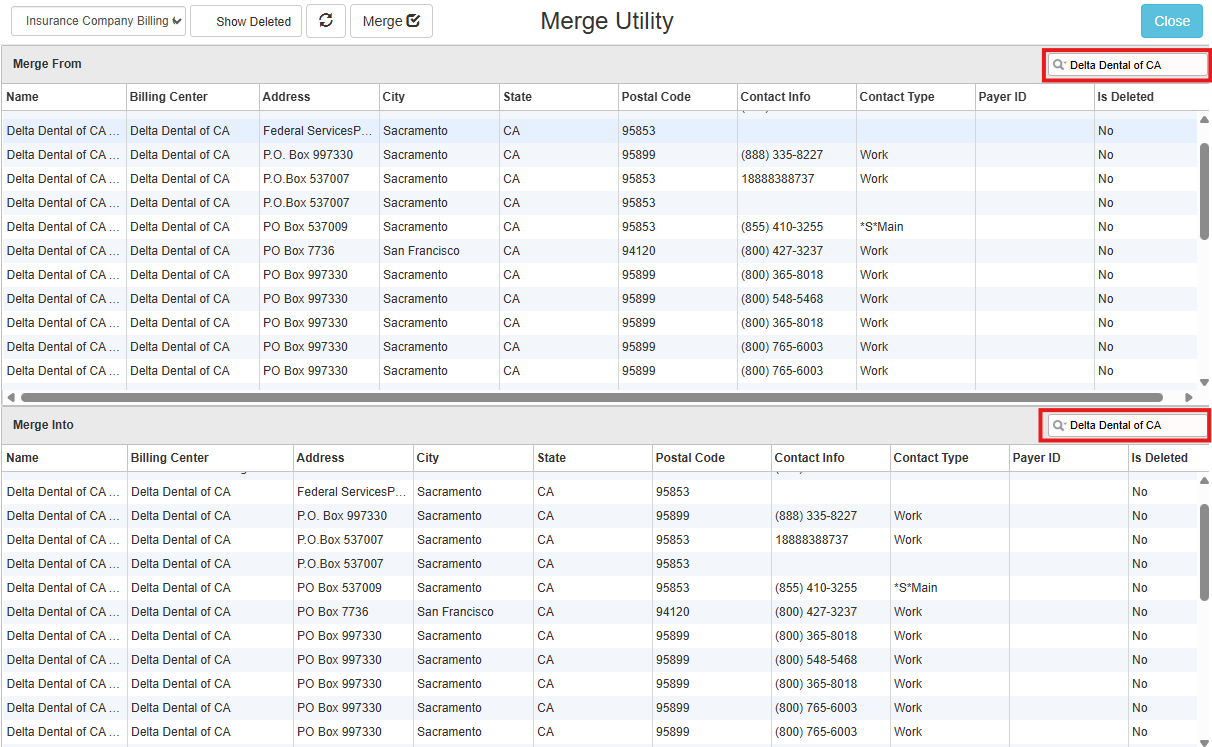Image resolution: width=1212 pixels, height=747 pixels.
Task: Sort Merge Into by Contact Type column
Action: coord(949,458)
